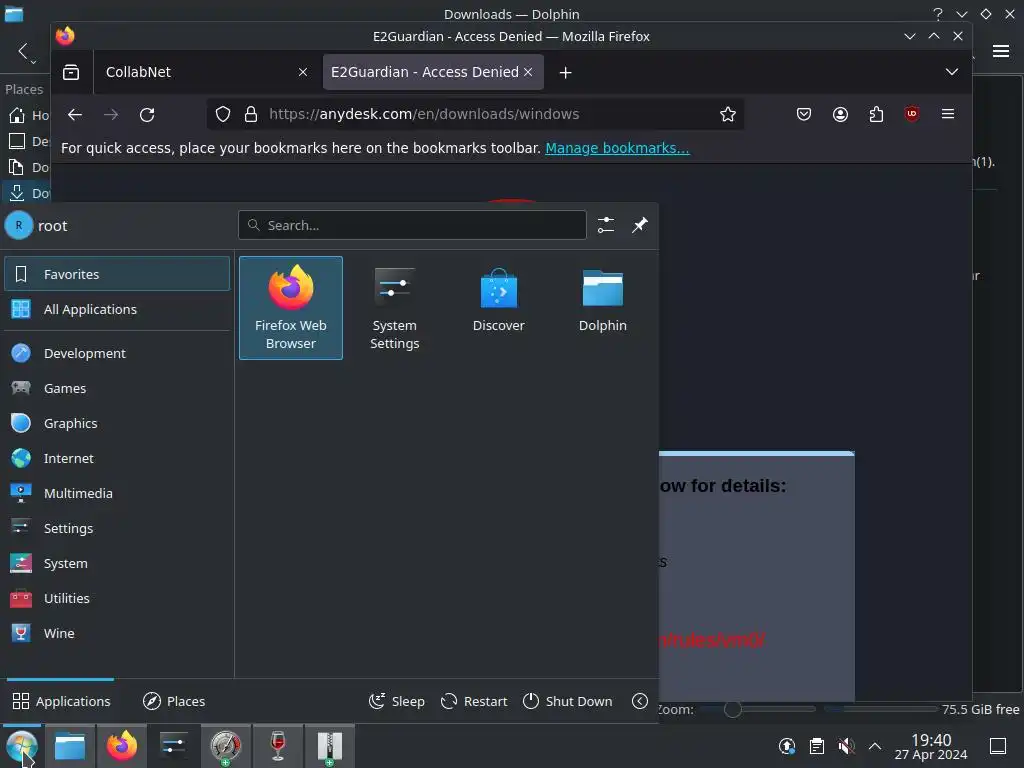Open the Firefox hamburger menu
This screenshot has height=768, width=1024.
tap(948, 114)
